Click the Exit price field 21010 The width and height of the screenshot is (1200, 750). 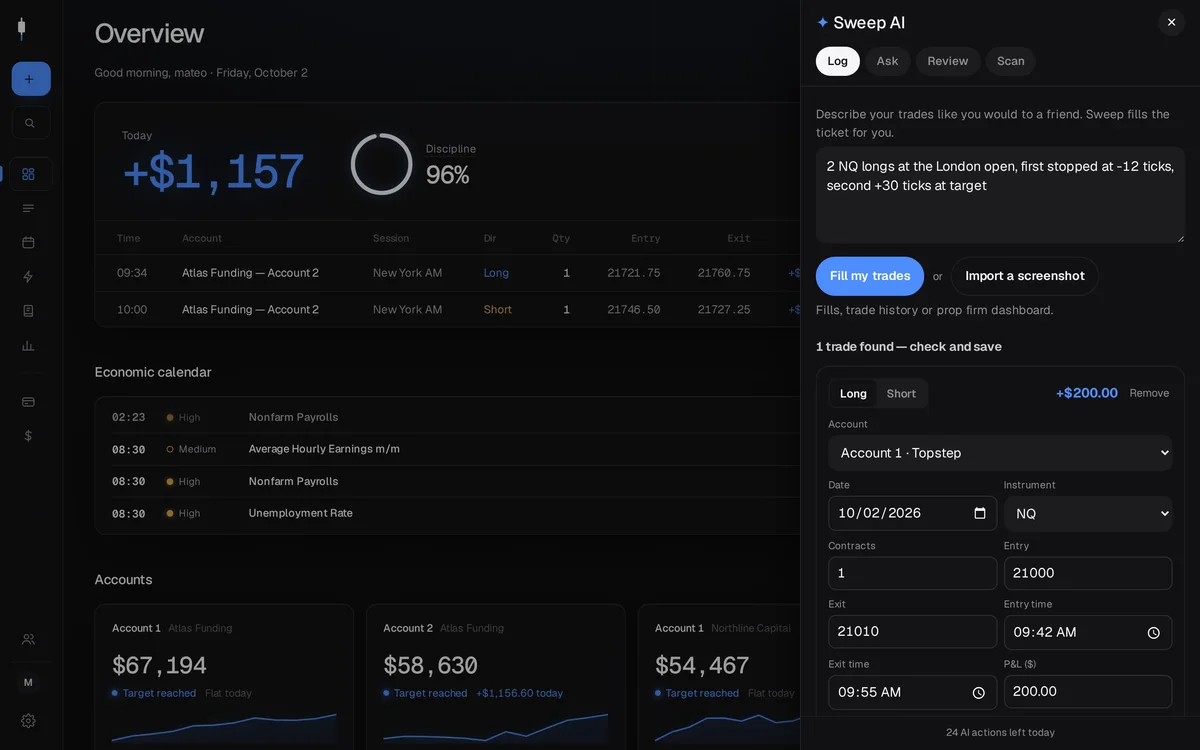[912, 631]
